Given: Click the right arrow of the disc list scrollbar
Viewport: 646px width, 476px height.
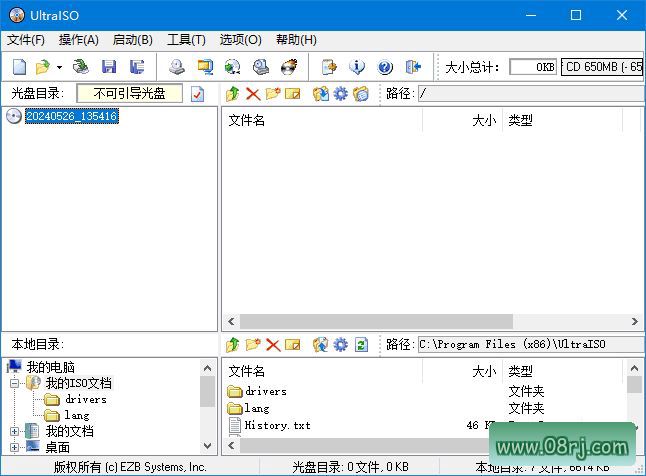Looking at the screenshot, I should click(634, 321).
